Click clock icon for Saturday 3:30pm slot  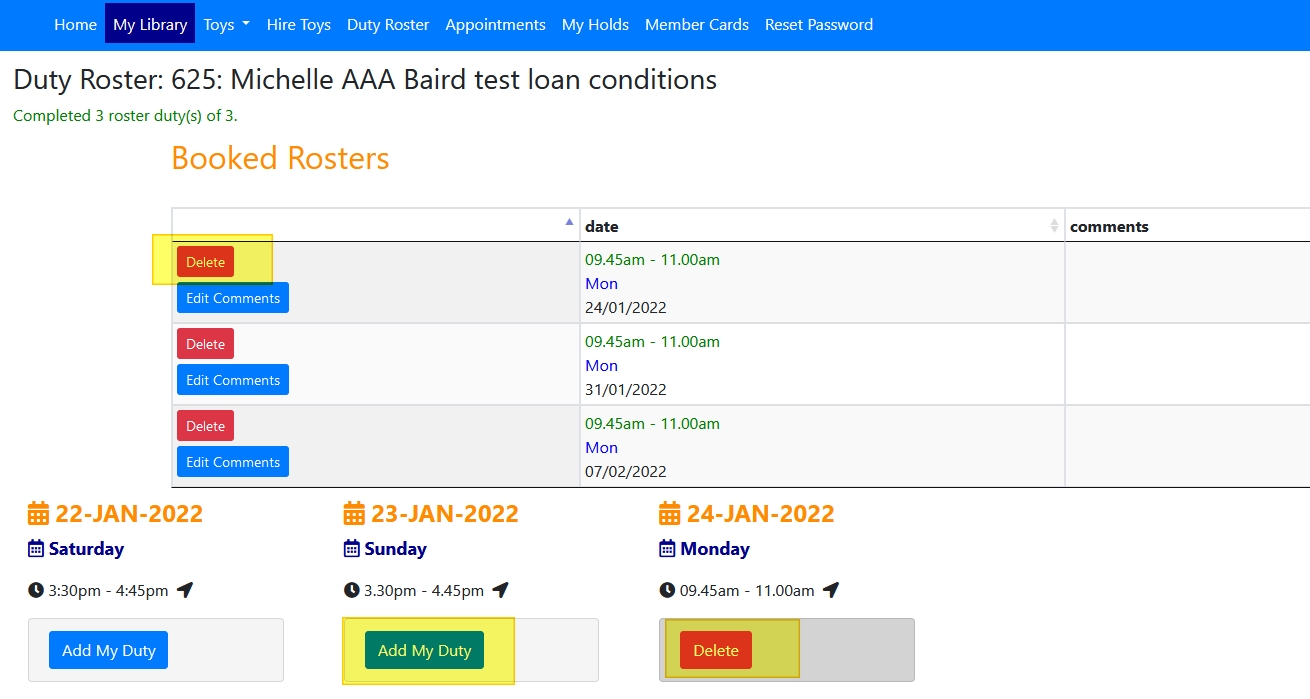[36, 590]
